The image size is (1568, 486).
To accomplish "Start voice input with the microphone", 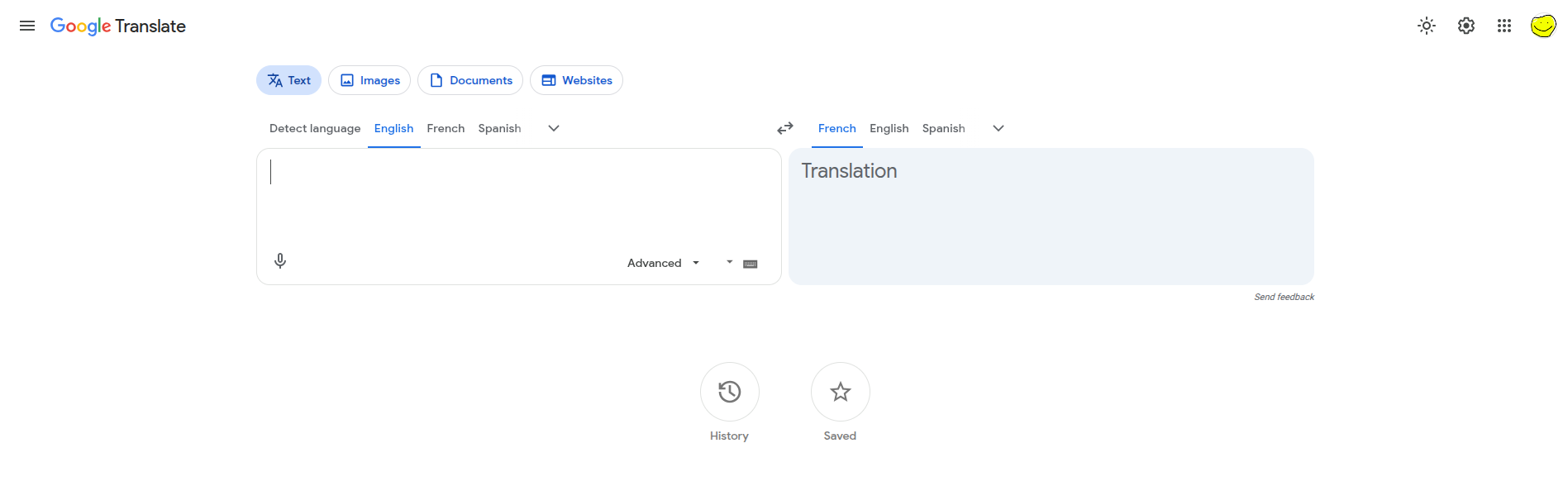I will pos(280,261).
